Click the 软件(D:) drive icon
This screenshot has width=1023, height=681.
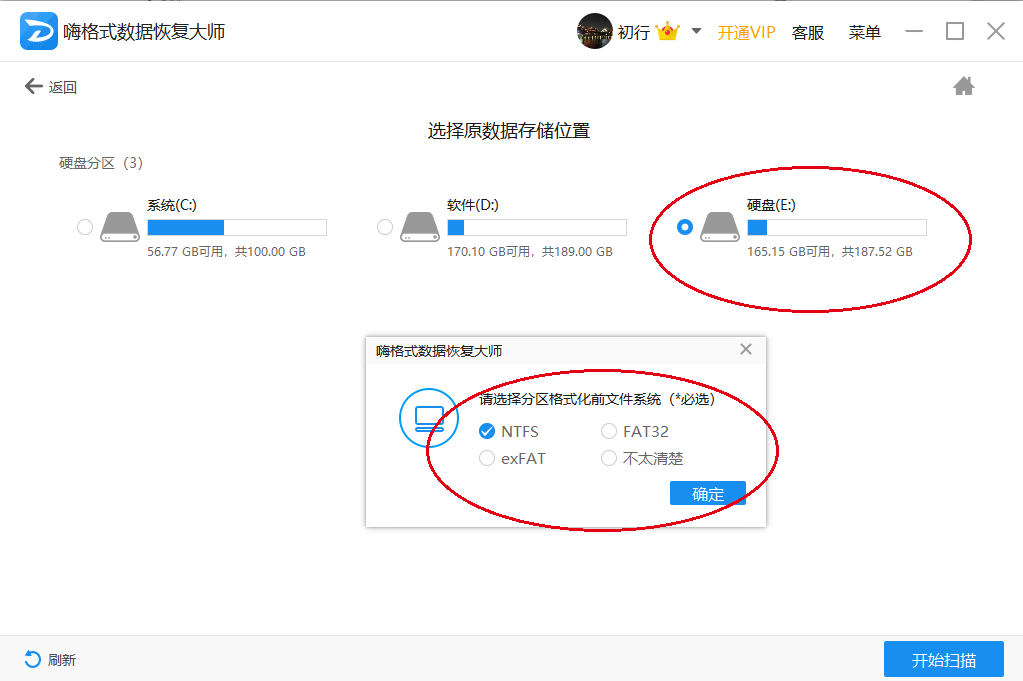420,227
